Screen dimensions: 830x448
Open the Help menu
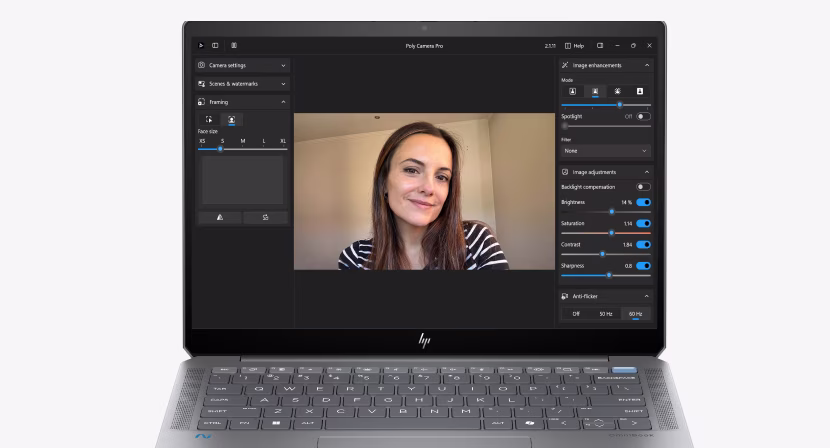575,45
